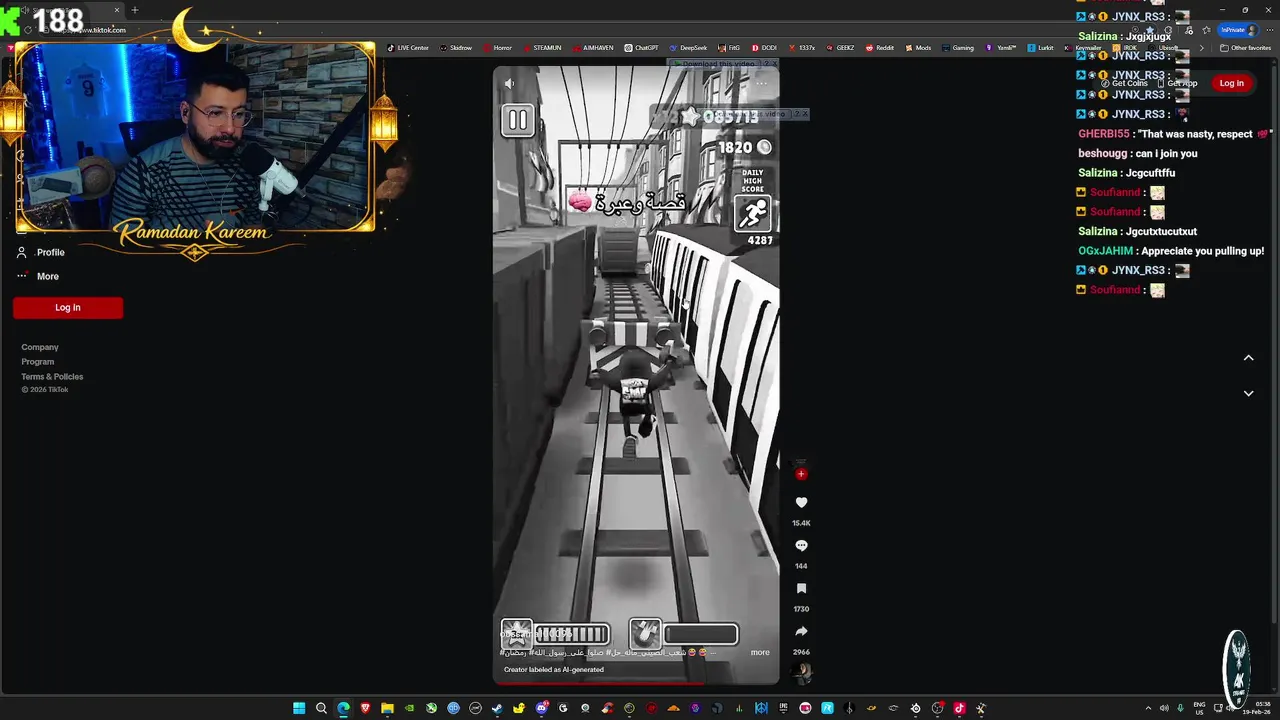1280x720 pixels.
Task: Click the InPrivate profile button
Action: click(1238, 30)
